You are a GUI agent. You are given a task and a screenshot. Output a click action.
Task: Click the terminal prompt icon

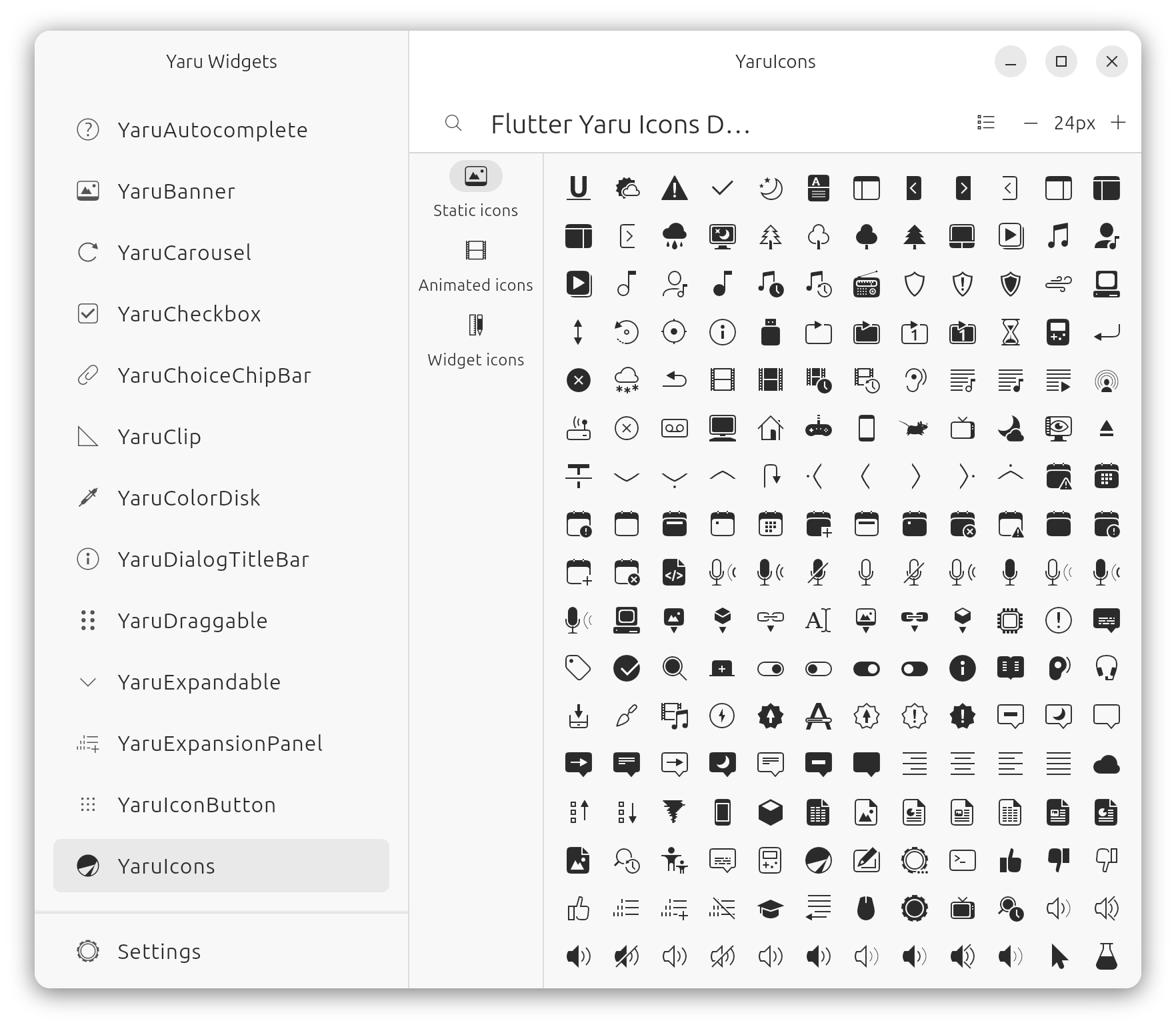pos(963,860)
